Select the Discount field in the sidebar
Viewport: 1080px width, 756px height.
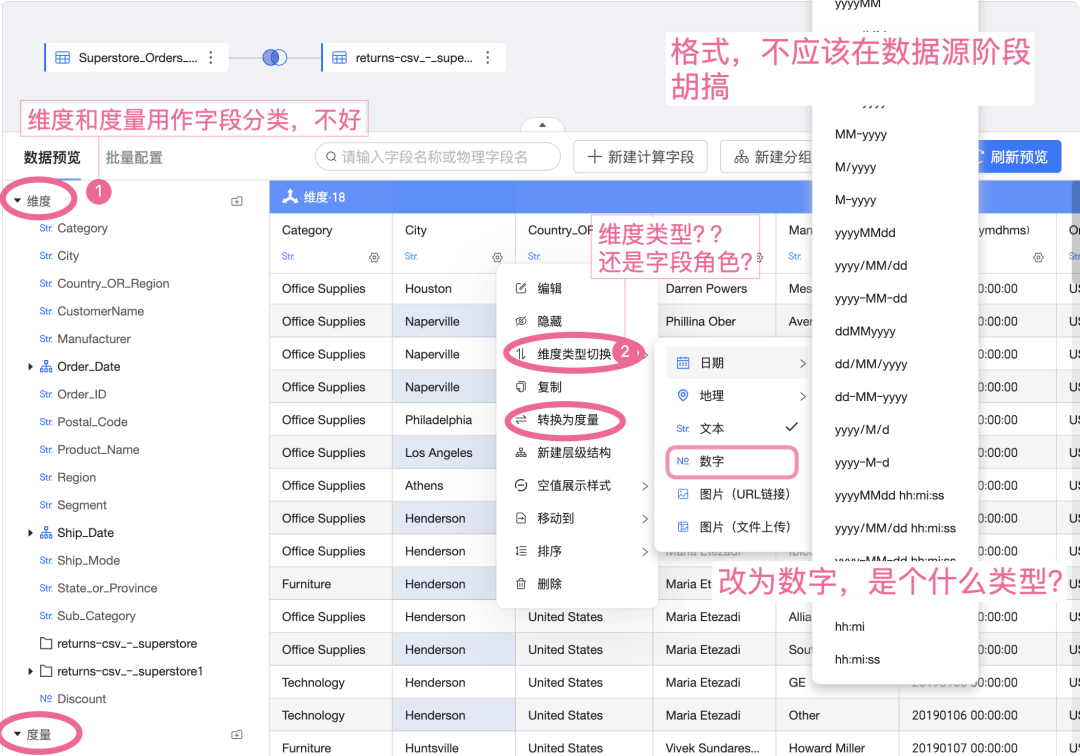coord(81,699)
